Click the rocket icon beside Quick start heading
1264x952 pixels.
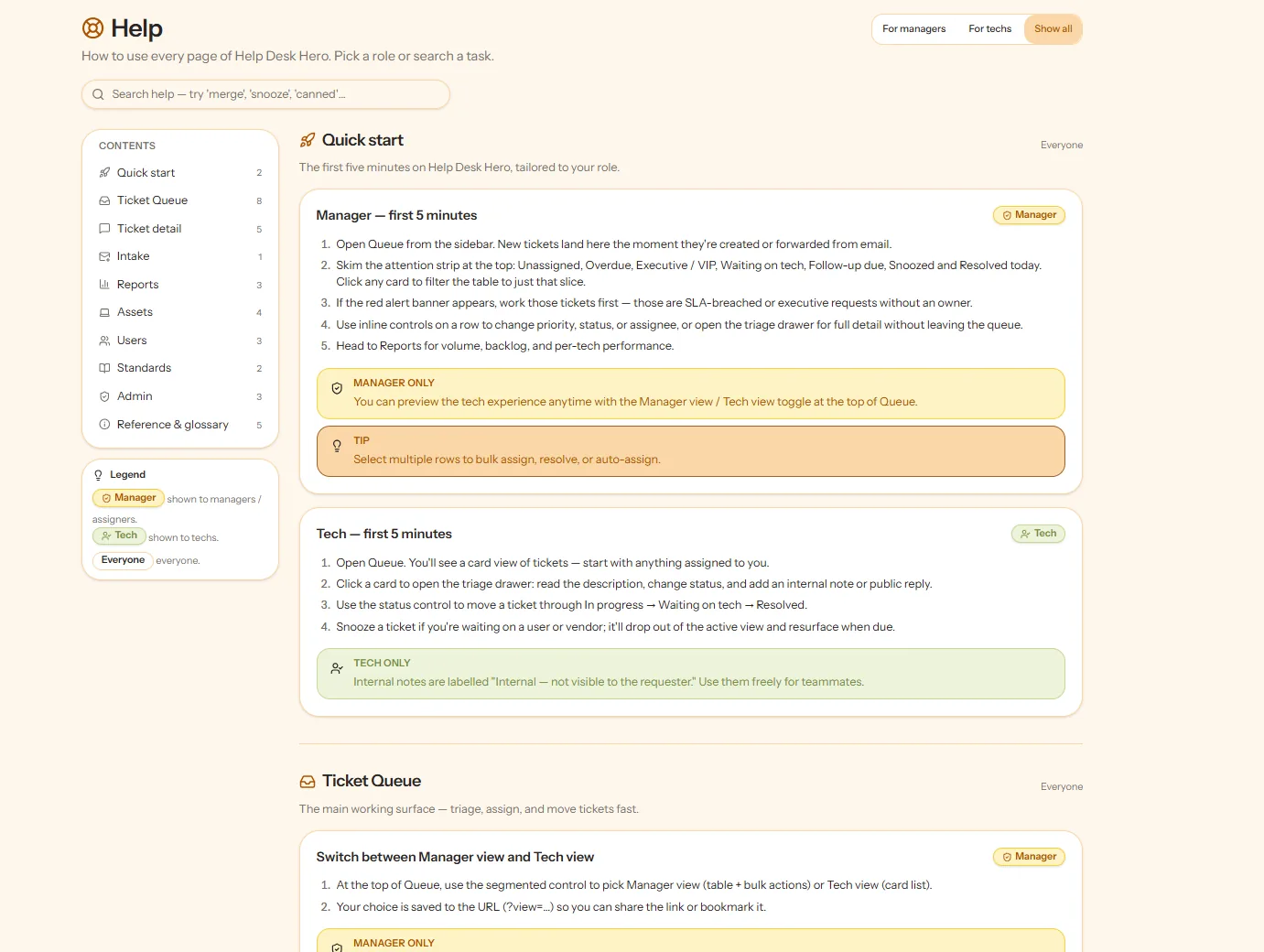click(x=308, y=140)
